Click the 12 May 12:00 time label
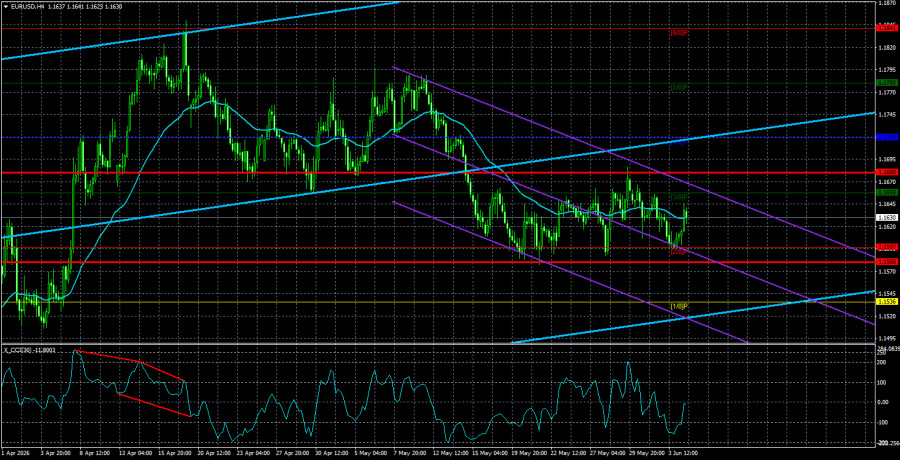900x460 pixels. (x=451, y=453)
